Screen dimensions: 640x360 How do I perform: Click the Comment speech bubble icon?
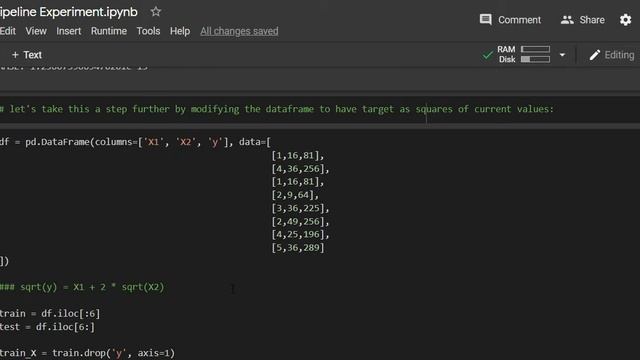tap(485, 20)
